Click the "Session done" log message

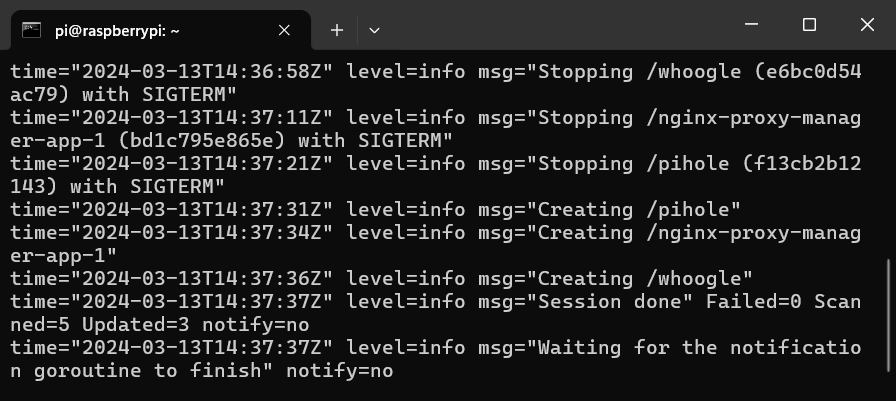pos(610,302)
